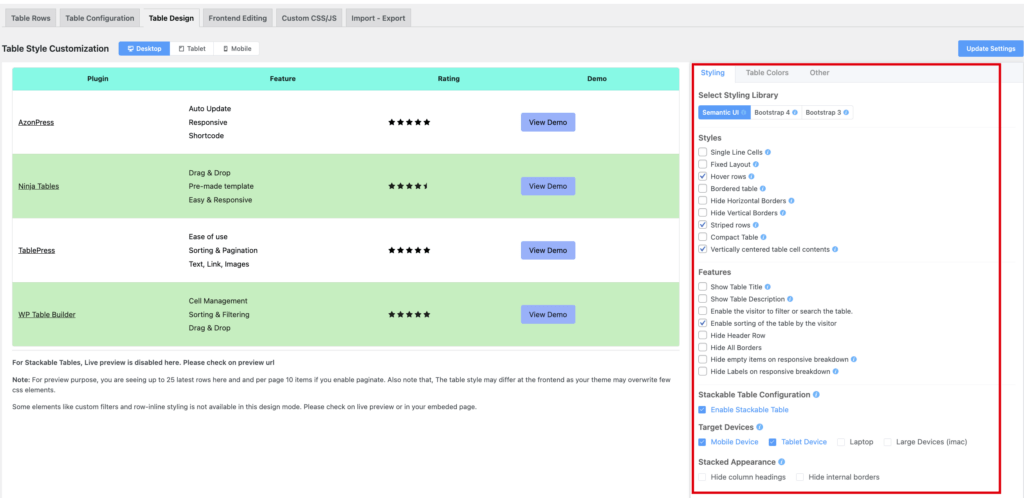Open Frontend Editing tab

(x=238, y=18)
